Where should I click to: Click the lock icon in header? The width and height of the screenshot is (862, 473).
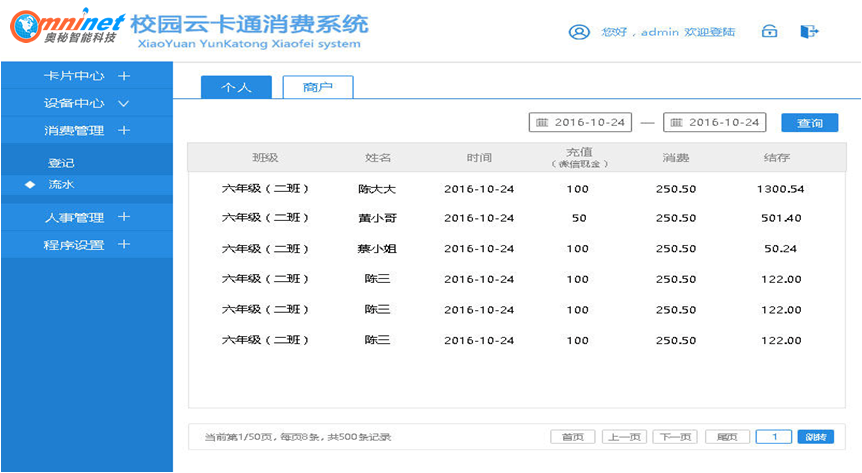point(769,31)
